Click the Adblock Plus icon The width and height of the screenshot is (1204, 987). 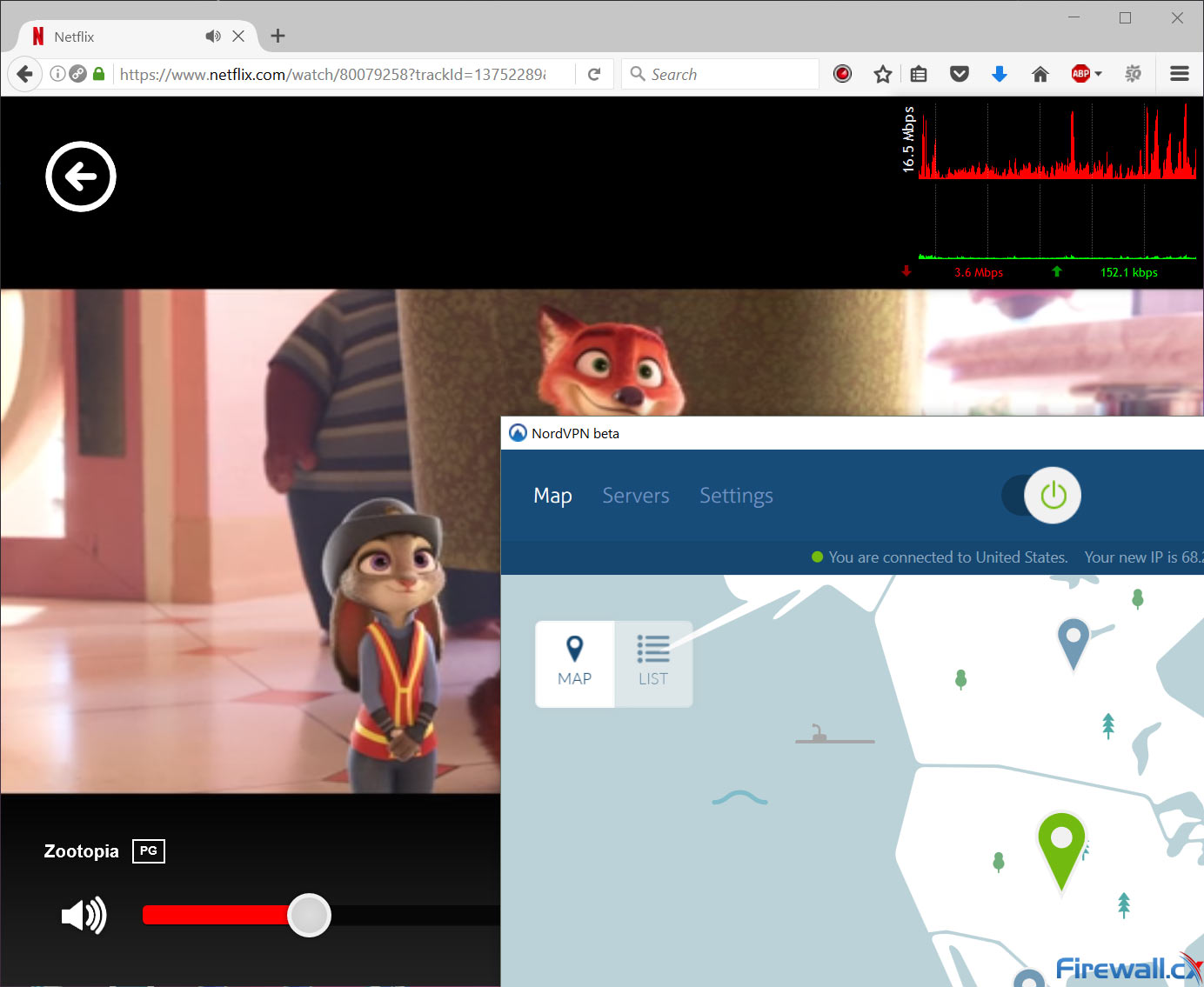point(1080,74)
